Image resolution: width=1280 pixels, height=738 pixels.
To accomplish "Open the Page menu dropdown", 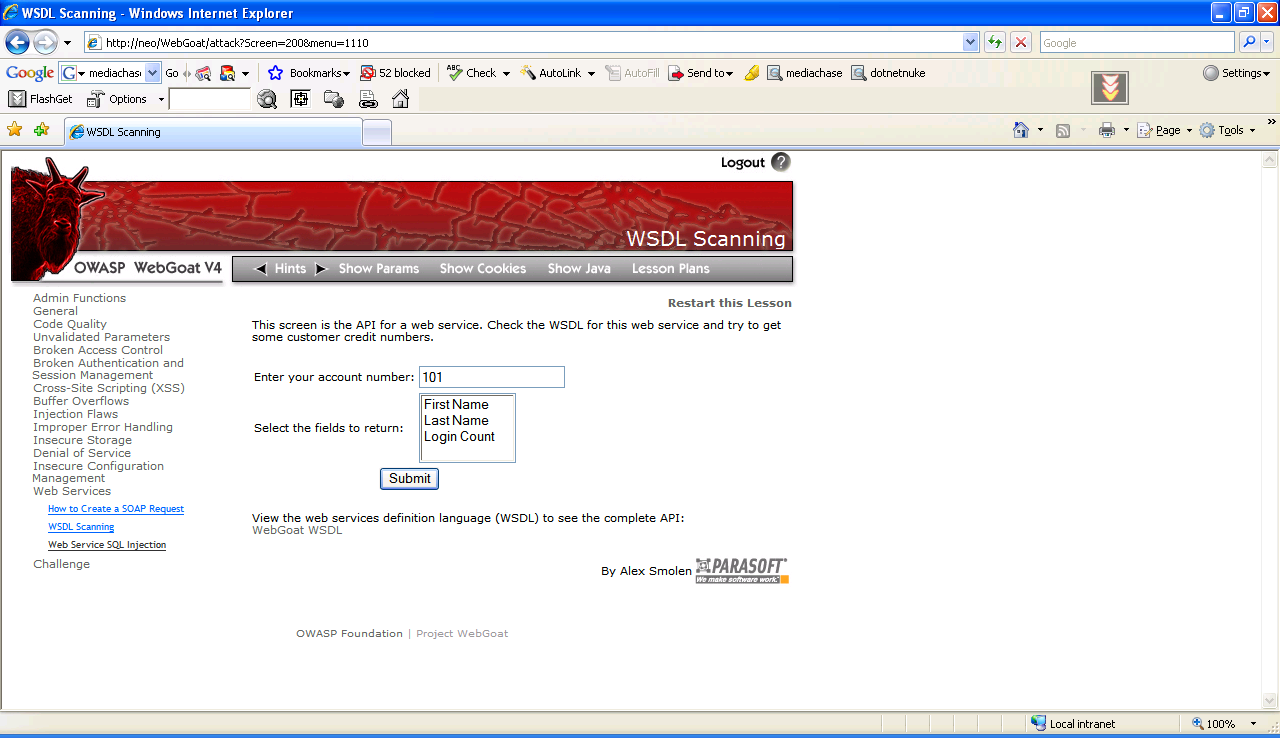I will (x=1165, y=130).
